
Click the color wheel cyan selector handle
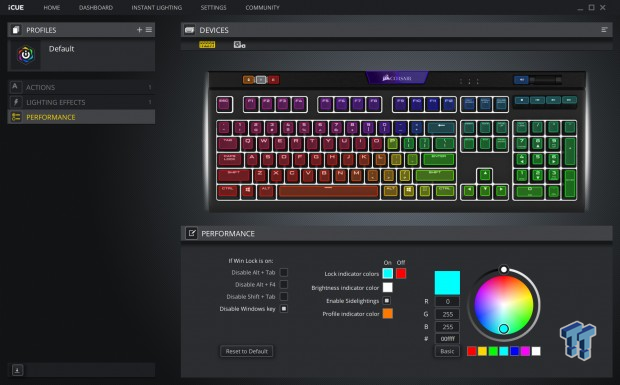(503, 328)
